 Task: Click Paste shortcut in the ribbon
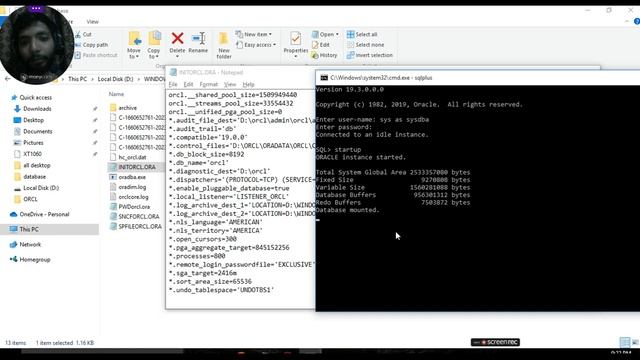pos(96,55)
